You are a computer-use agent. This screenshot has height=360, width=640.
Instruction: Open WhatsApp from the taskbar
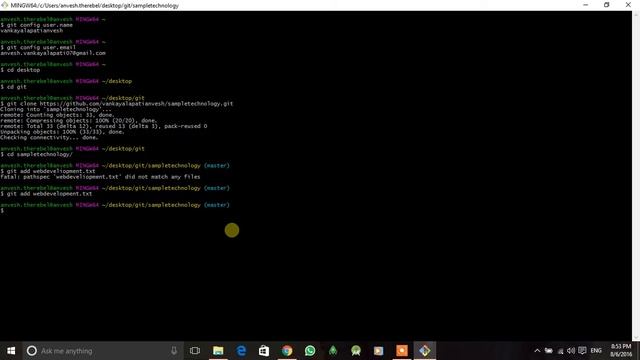point(310,351)
